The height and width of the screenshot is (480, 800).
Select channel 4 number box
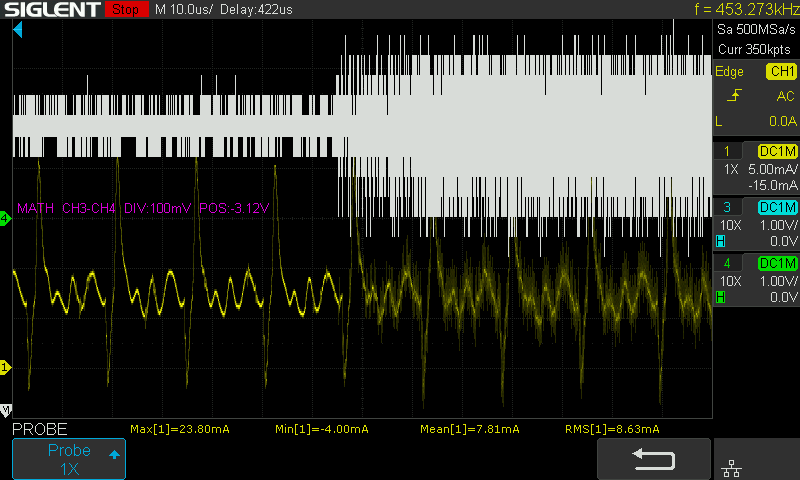727,263
